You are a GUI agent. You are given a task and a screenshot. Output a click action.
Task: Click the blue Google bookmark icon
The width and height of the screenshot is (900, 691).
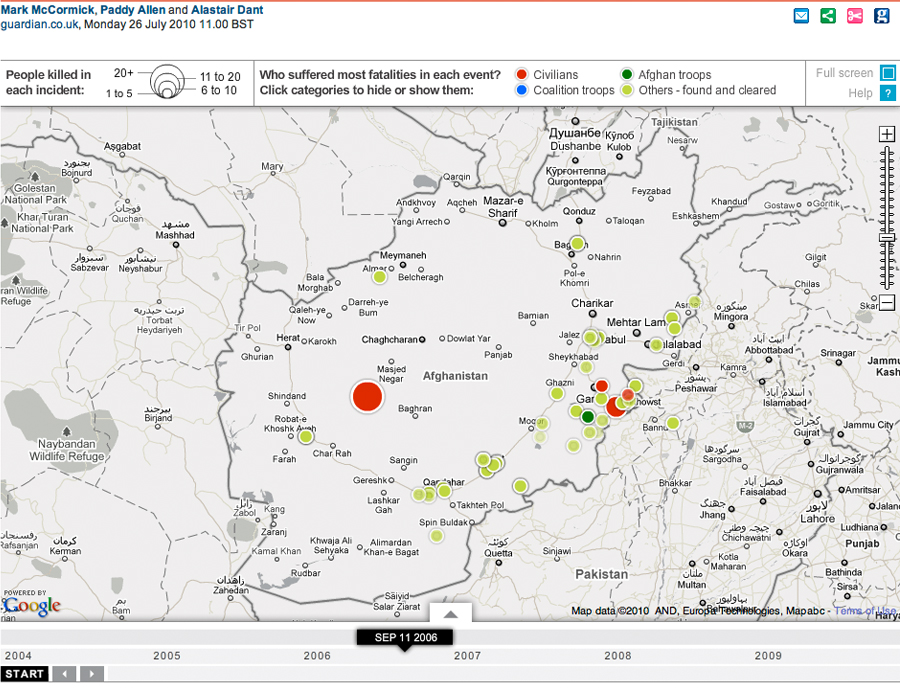(x=881, y=15)
